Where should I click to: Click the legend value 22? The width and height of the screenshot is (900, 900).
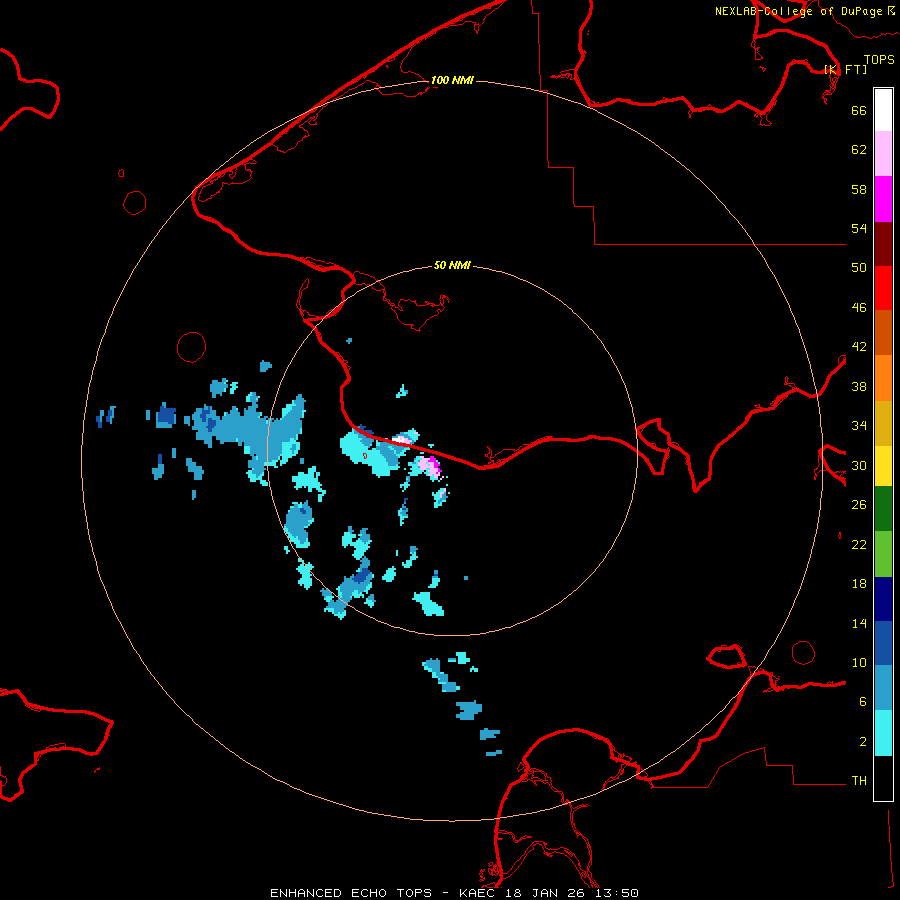click(x=859, y=544)
